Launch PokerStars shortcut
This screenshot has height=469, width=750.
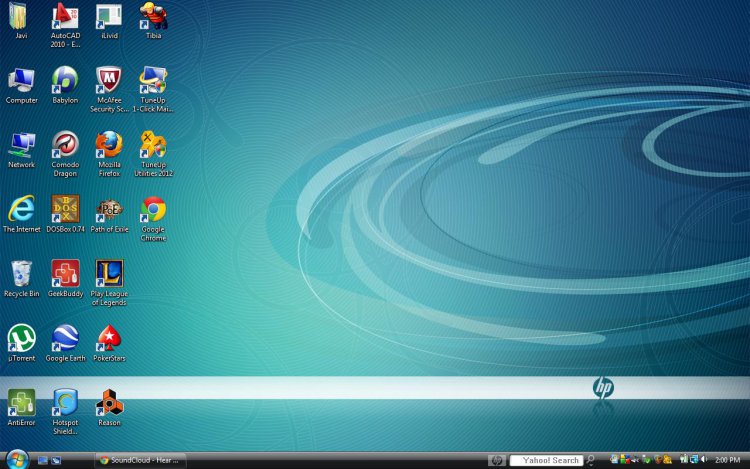click(109, 343)
